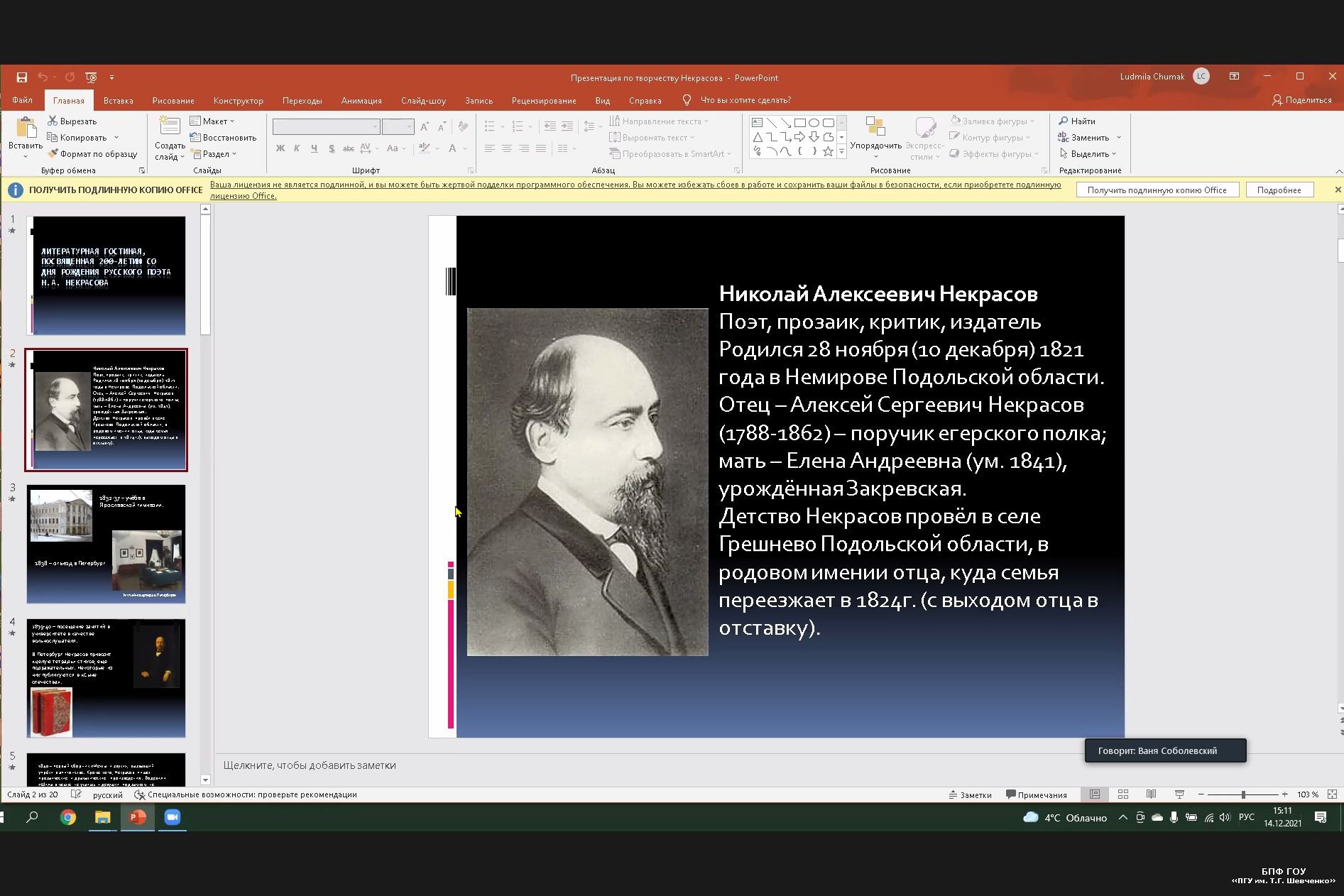Open Quick Styles (Экспресс-стили) gallery
Image resolution: width=1344 pixels, height=896 pixels.
click(x=924, y=138)
